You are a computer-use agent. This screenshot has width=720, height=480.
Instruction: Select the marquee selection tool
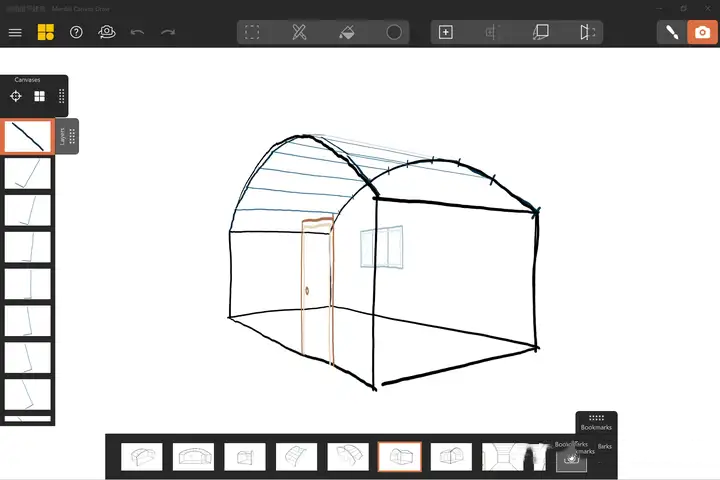pos(252,32)
